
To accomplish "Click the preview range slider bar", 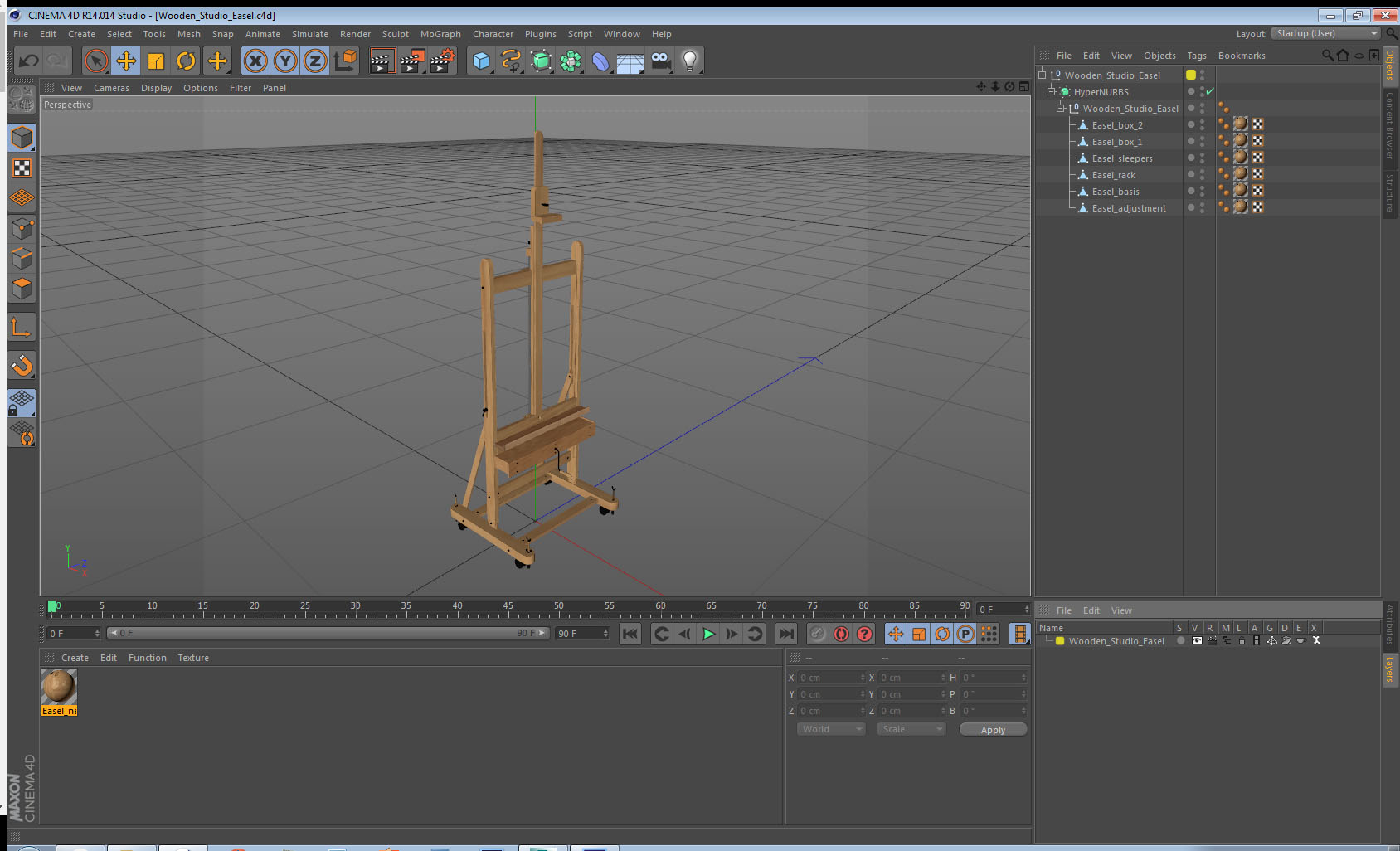I will click(328, 633).
